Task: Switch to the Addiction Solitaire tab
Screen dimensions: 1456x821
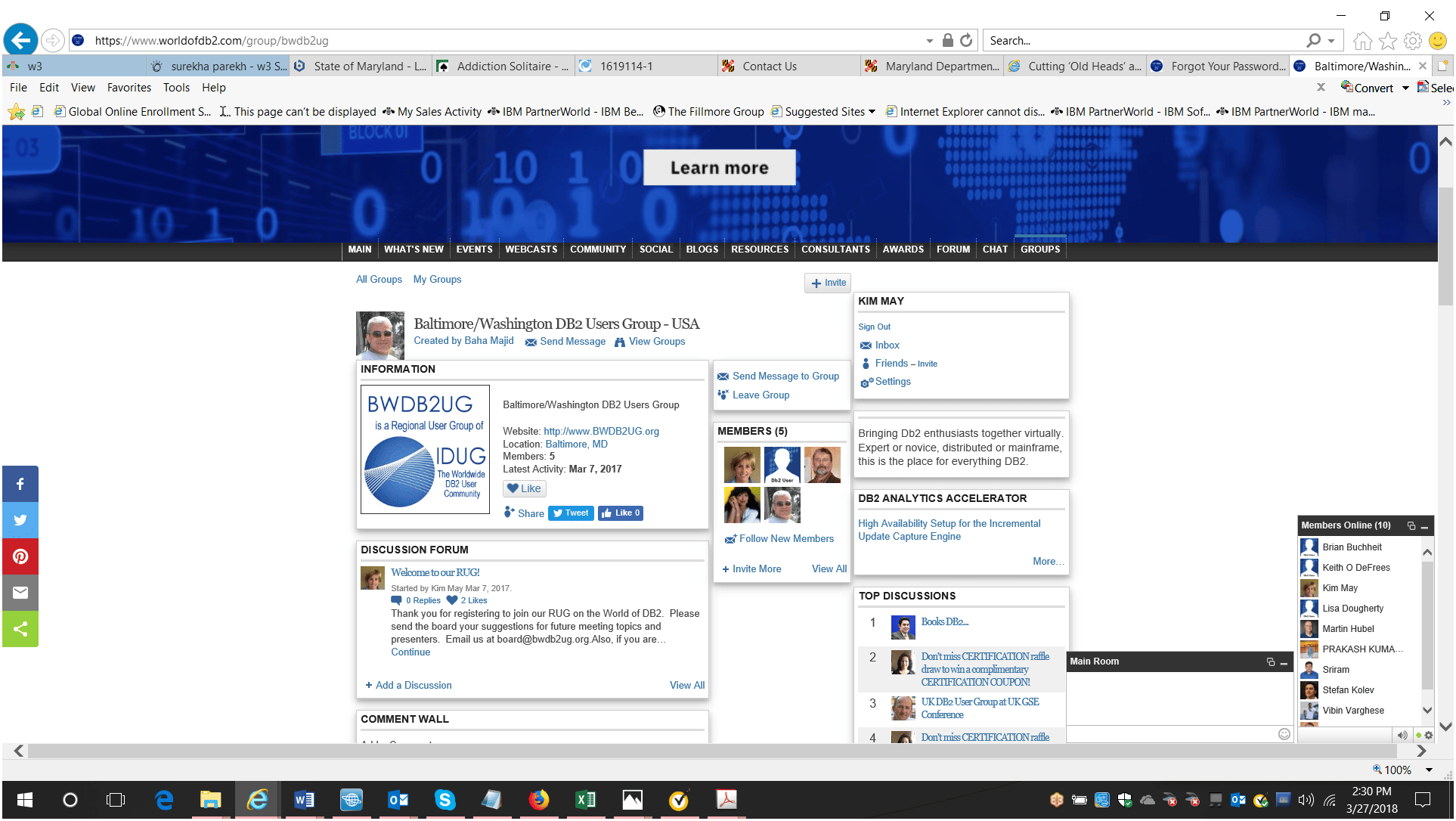Action: click(503, 67)
